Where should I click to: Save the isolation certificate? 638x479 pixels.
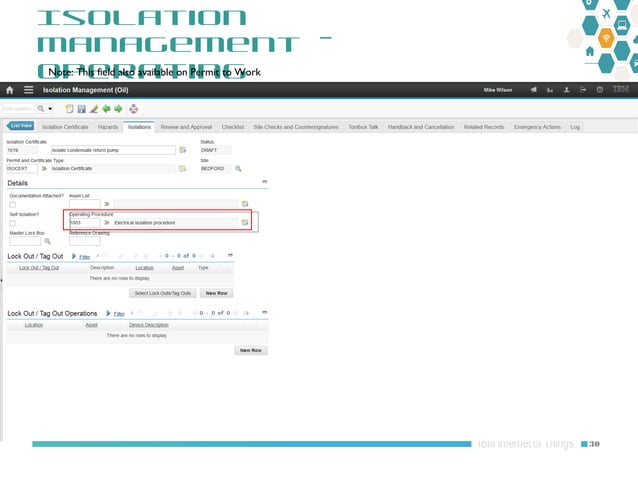click(82, 109)
